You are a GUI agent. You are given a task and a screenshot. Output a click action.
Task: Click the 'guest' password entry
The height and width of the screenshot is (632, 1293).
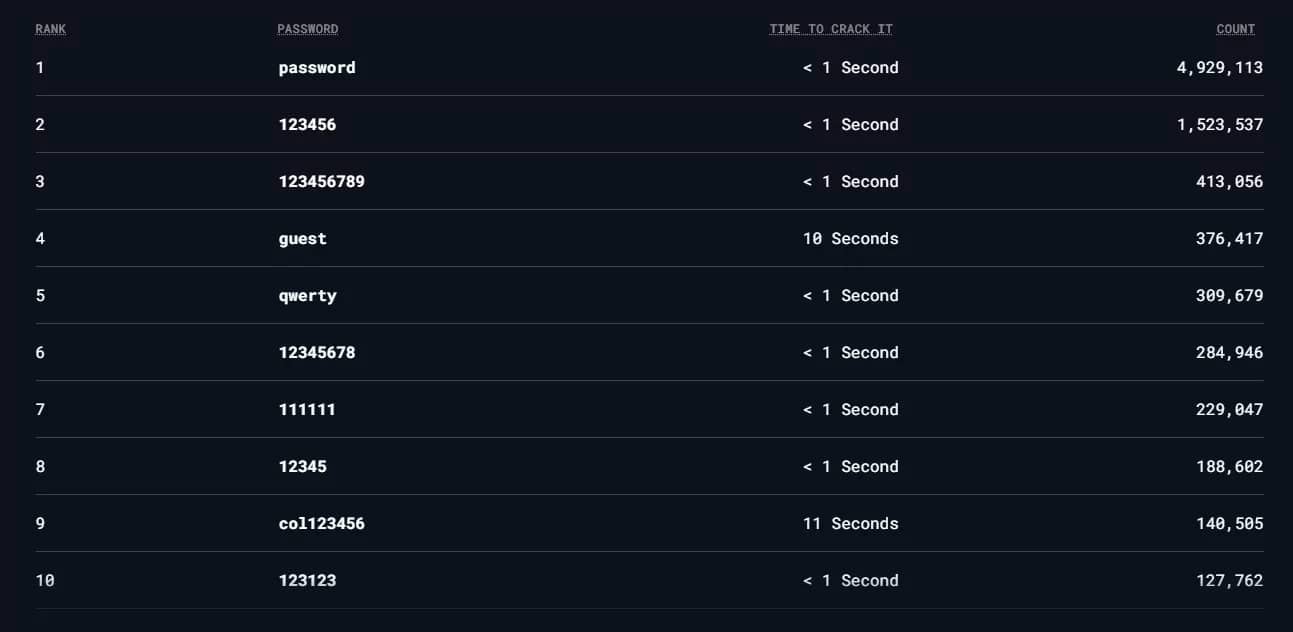click(x=302, y=239)
